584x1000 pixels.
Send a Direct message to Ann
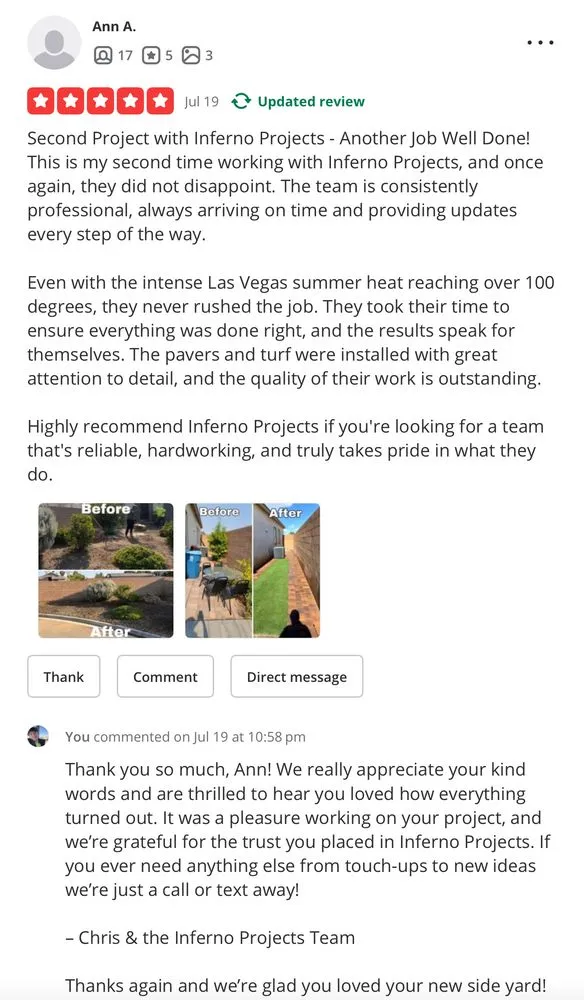tap(296, 676)
